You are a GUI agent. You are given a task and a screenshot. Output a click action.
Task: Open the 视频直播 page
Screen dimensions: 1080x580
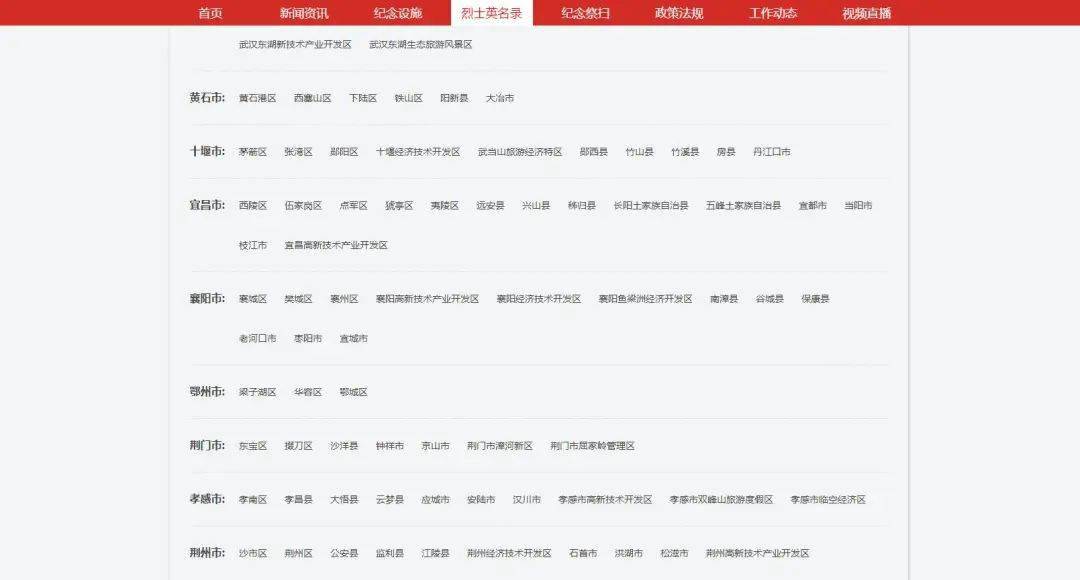[866, 13]
